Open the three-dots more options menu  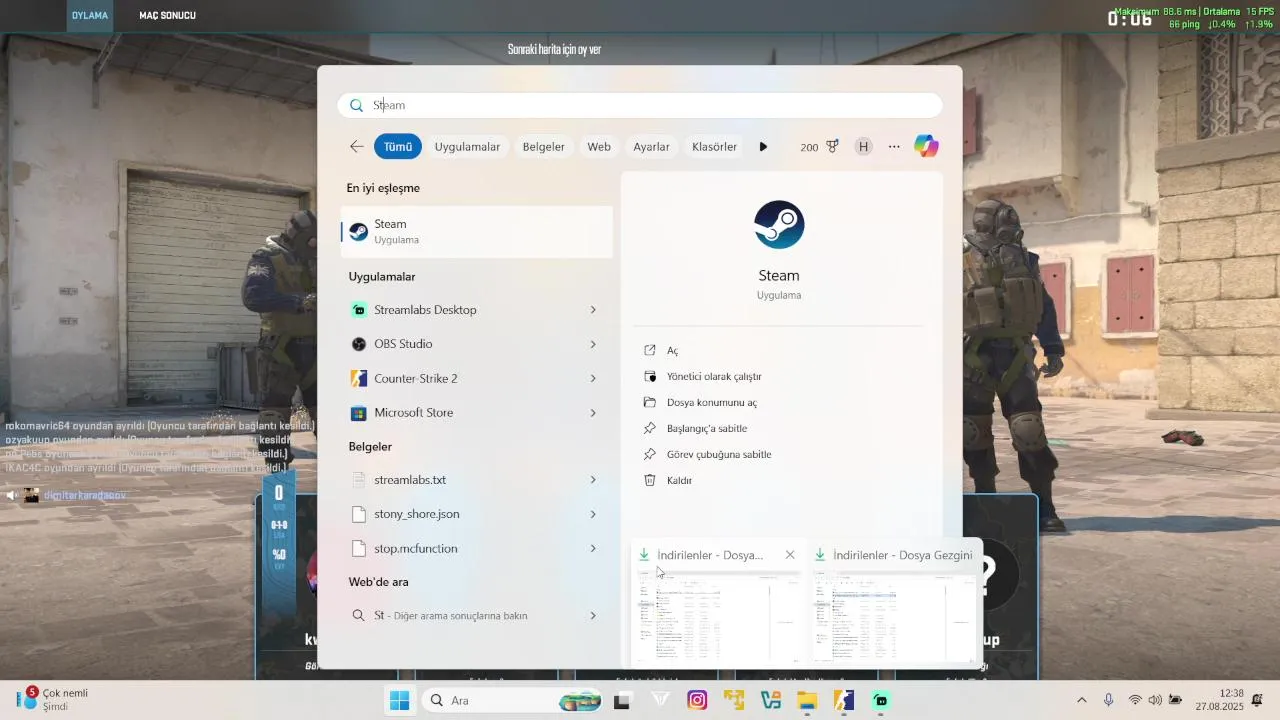[894, 147]
